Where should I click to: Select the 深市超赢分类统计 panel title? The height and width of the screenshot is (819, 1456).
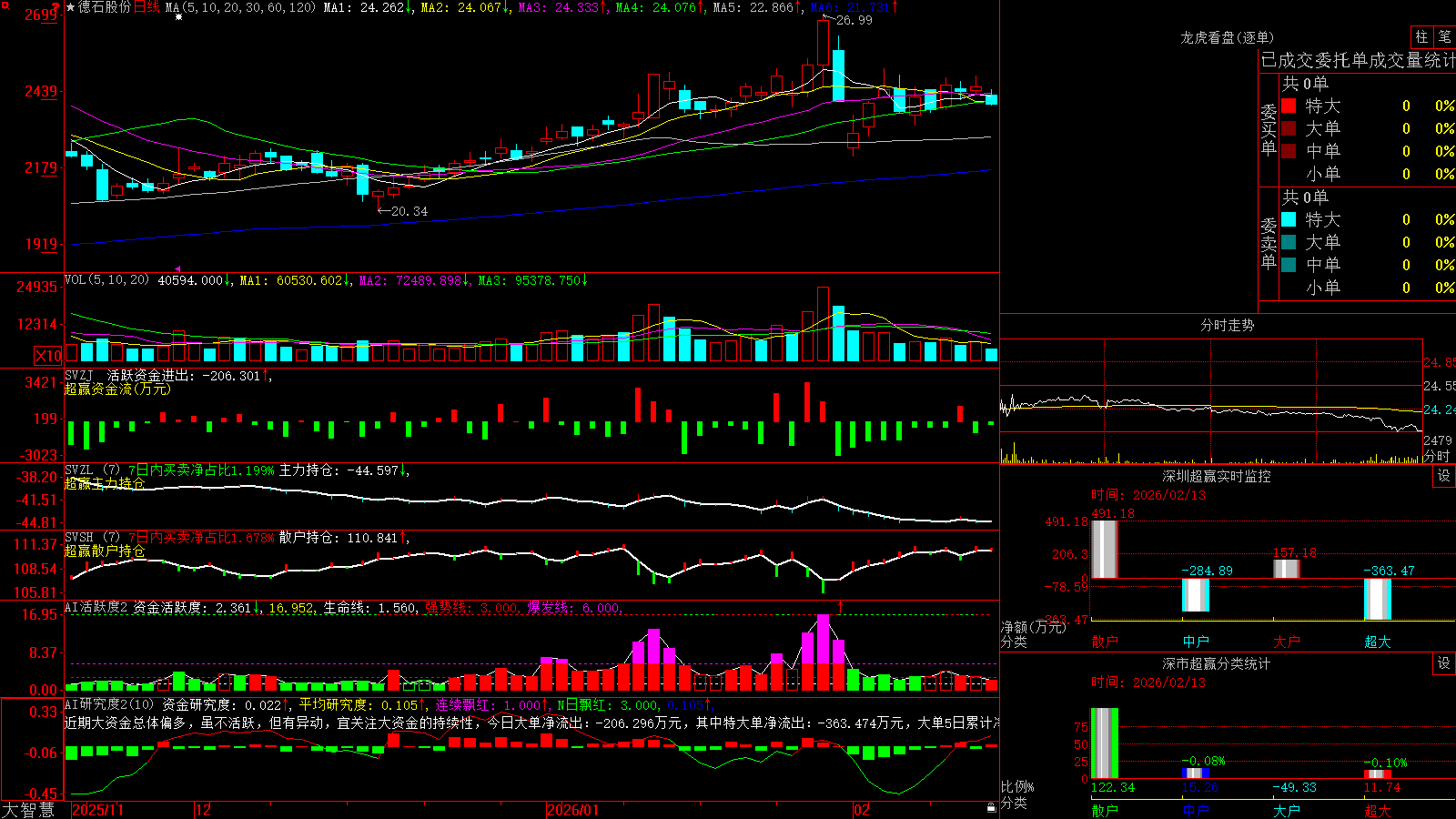1216,663
